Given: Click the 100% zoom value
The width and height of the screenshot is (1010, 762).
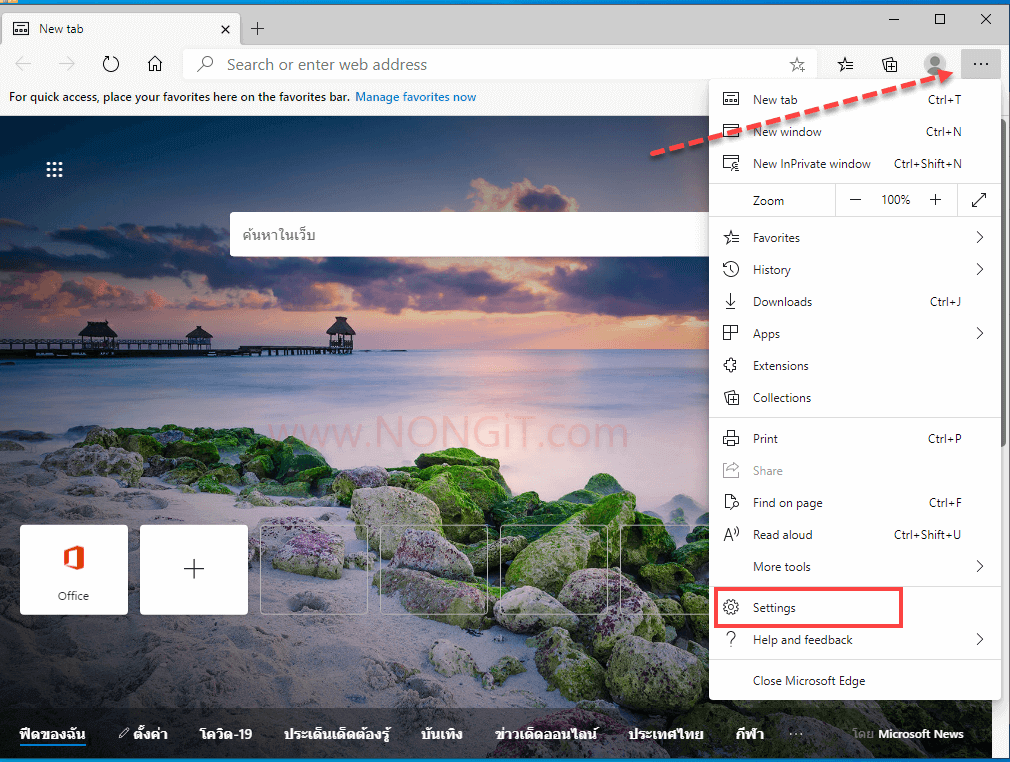Looking at the screenshot, I should coord(895,200).
